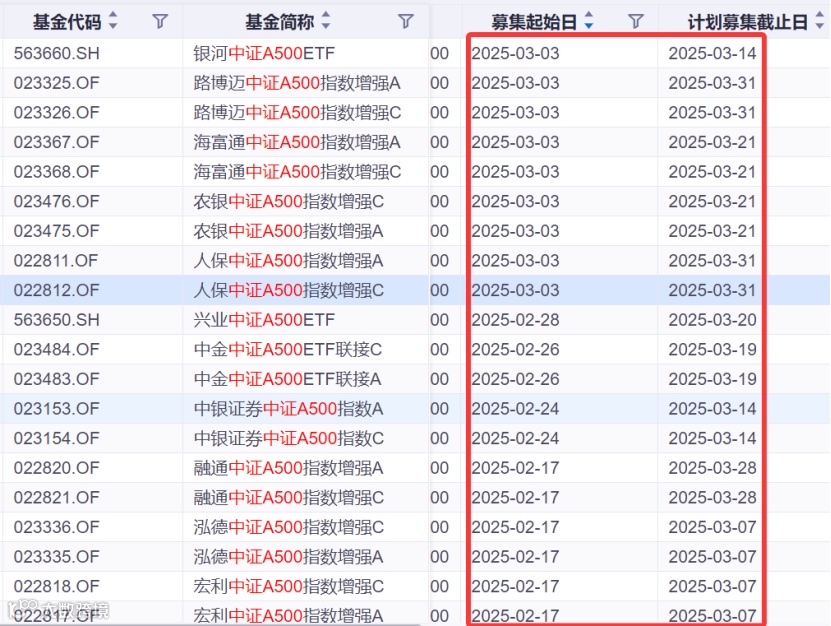
Task: Click fund name 人保中证A500指数增强A
Action: point(288,261)
